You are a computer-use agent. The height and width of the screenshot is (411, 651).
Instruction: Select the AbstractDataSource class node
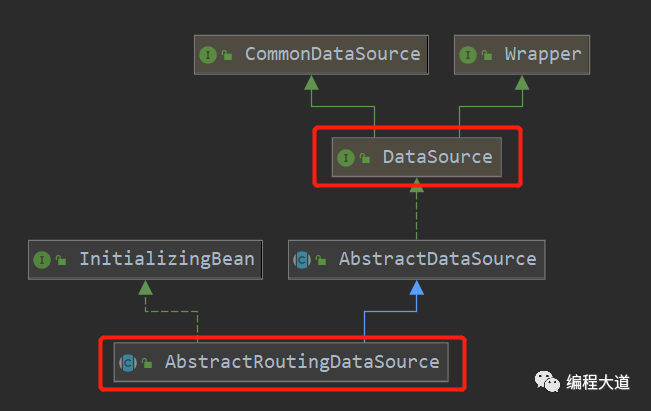click(x=437, y=259)
